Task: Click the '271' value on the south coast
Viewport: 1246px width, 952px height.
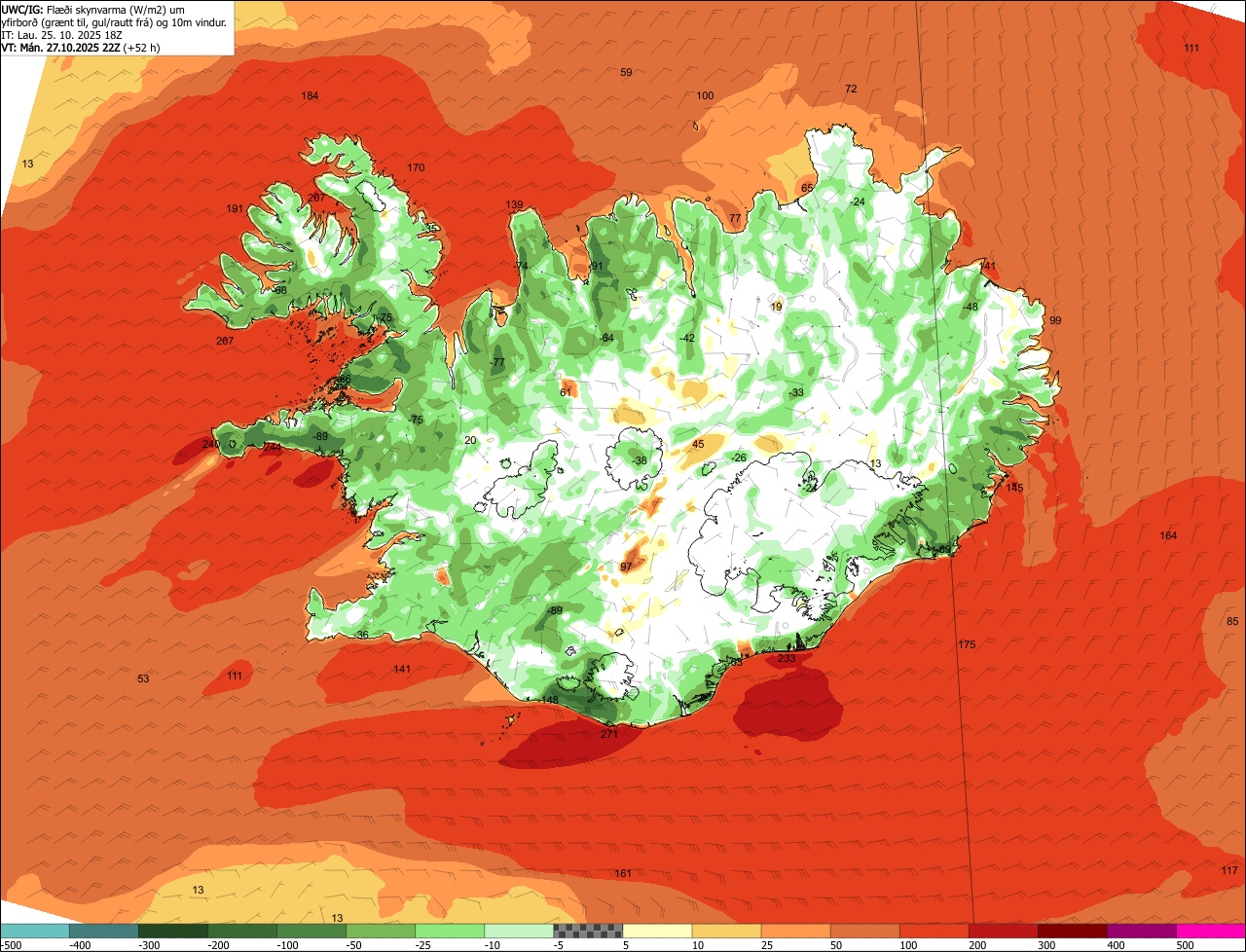Action: click(609, 733)
